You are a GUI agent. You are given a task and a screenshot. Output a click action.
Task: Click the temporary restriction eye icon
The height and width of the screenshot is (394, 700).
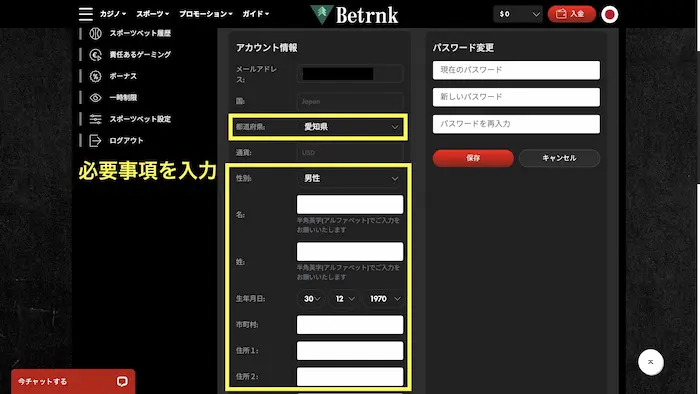click(x=95, y=98)
